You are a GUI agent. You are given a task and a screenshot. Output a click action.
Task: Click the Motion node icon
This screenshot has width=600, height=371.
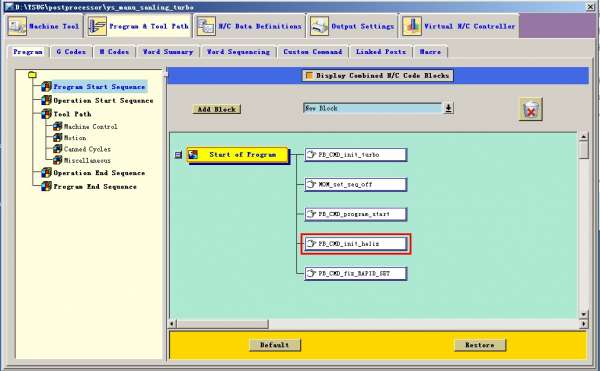tap(58, 137)
